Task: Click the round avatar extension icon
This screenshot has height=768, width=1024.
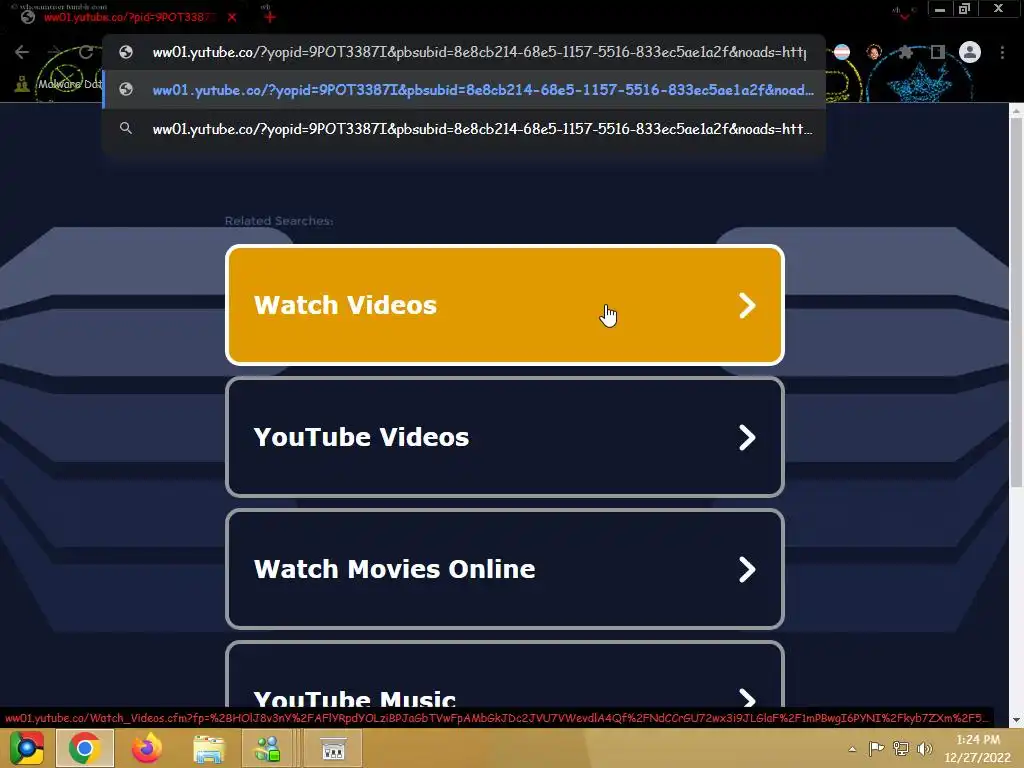Action: click(874, 52)
